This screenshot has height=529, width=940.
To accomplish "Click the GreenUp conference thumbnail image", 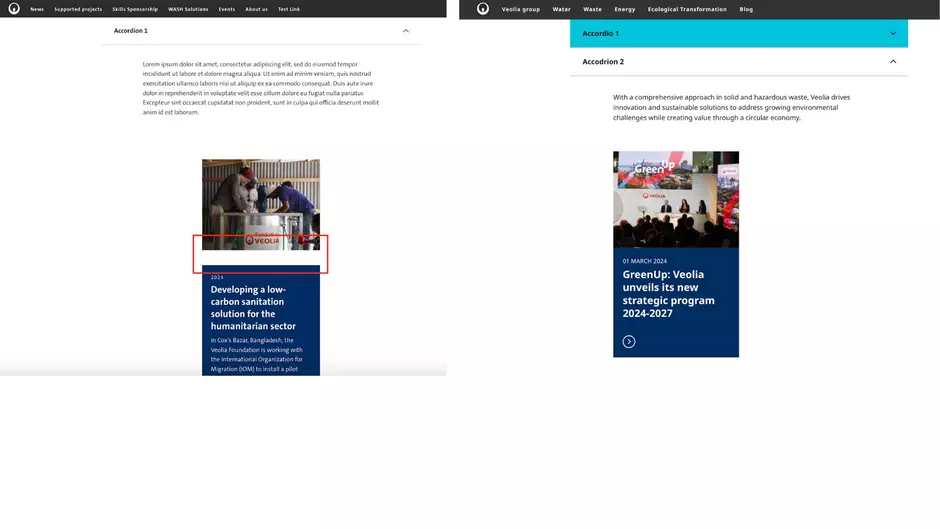I will click(x=676, y=199).
